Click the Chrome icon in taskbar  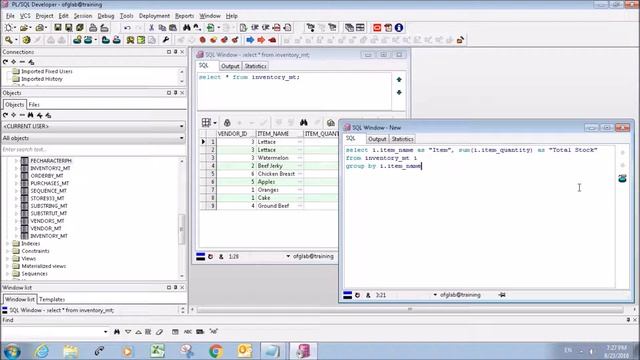pos(216,351)
